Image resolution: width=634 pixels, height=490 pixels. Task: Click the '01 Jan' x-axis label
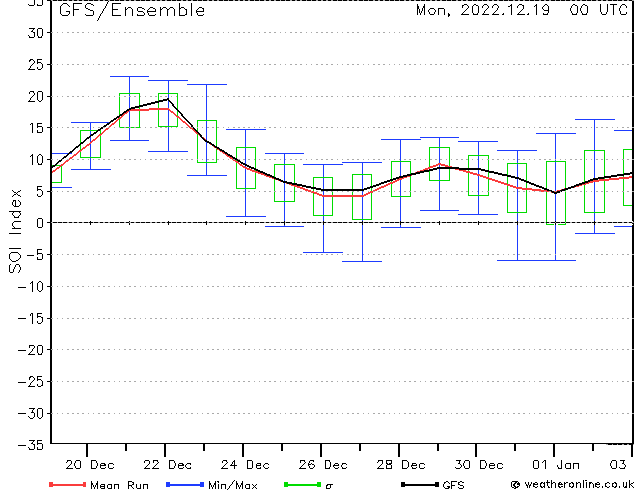pyautogui.click(x=556, y=465)
